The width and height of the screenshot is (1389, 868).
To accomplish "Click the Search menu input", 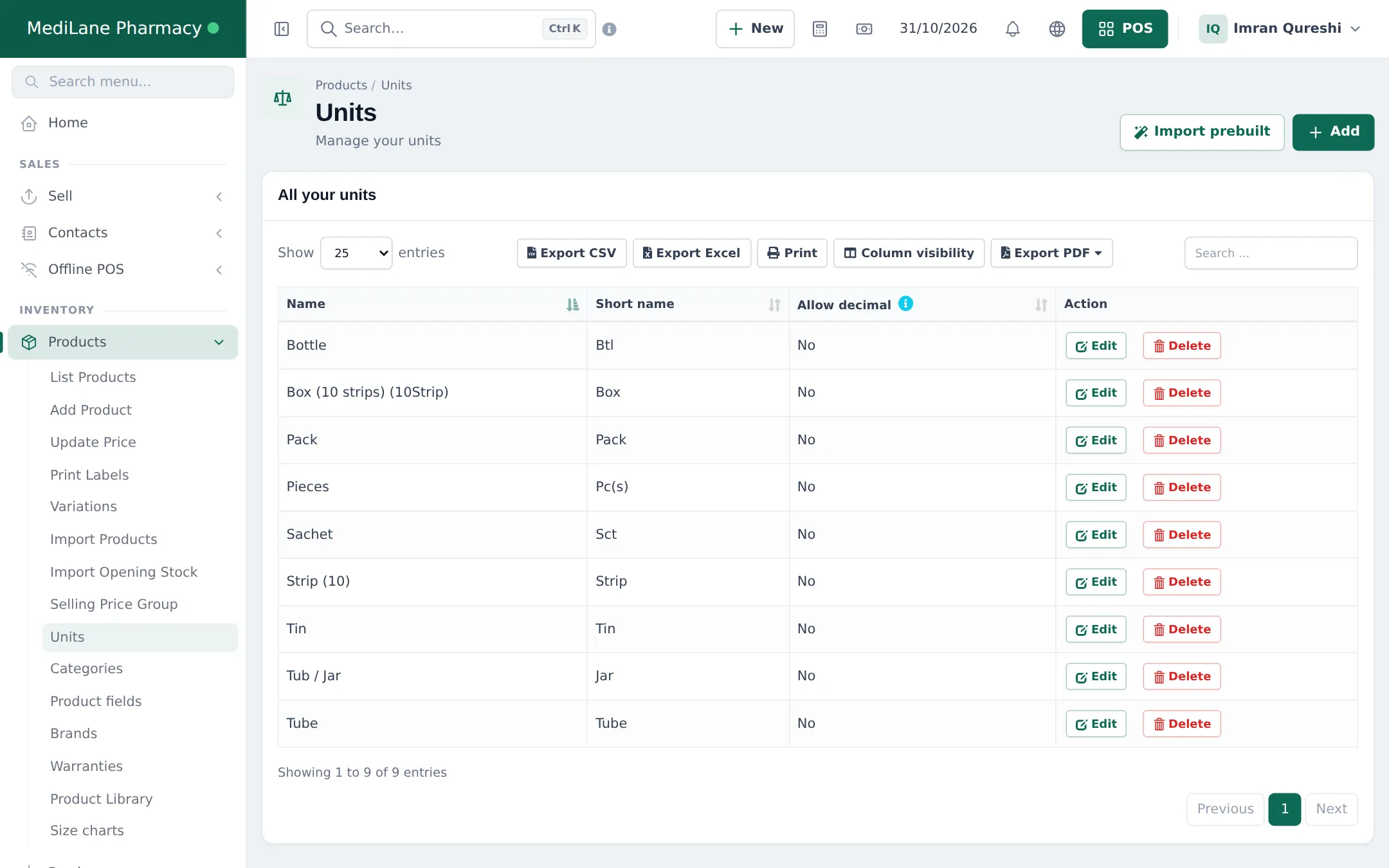I will pos(123,82).
